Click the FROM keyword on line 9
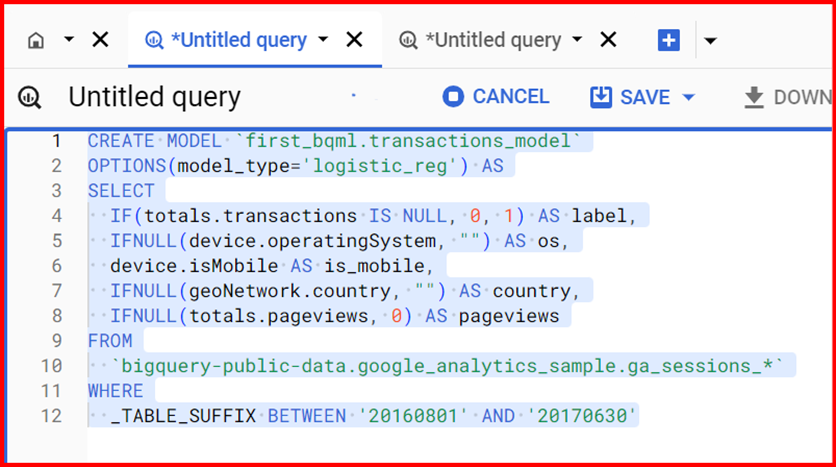The image size is (836, 467). tap(110, 341)
